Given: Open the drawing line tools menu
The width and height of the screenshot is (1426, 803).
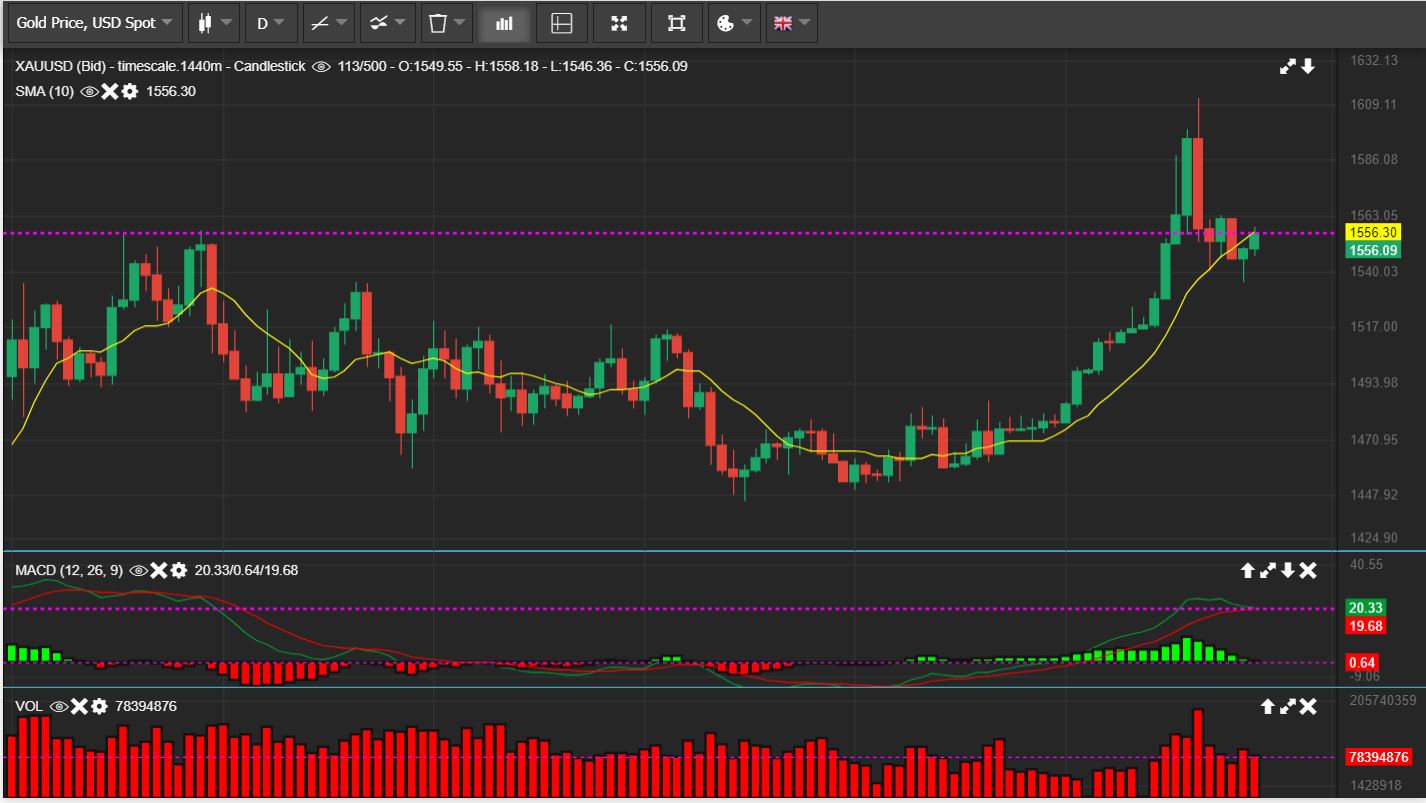Looking at the screenshot, I should click(x=328, y=22).
